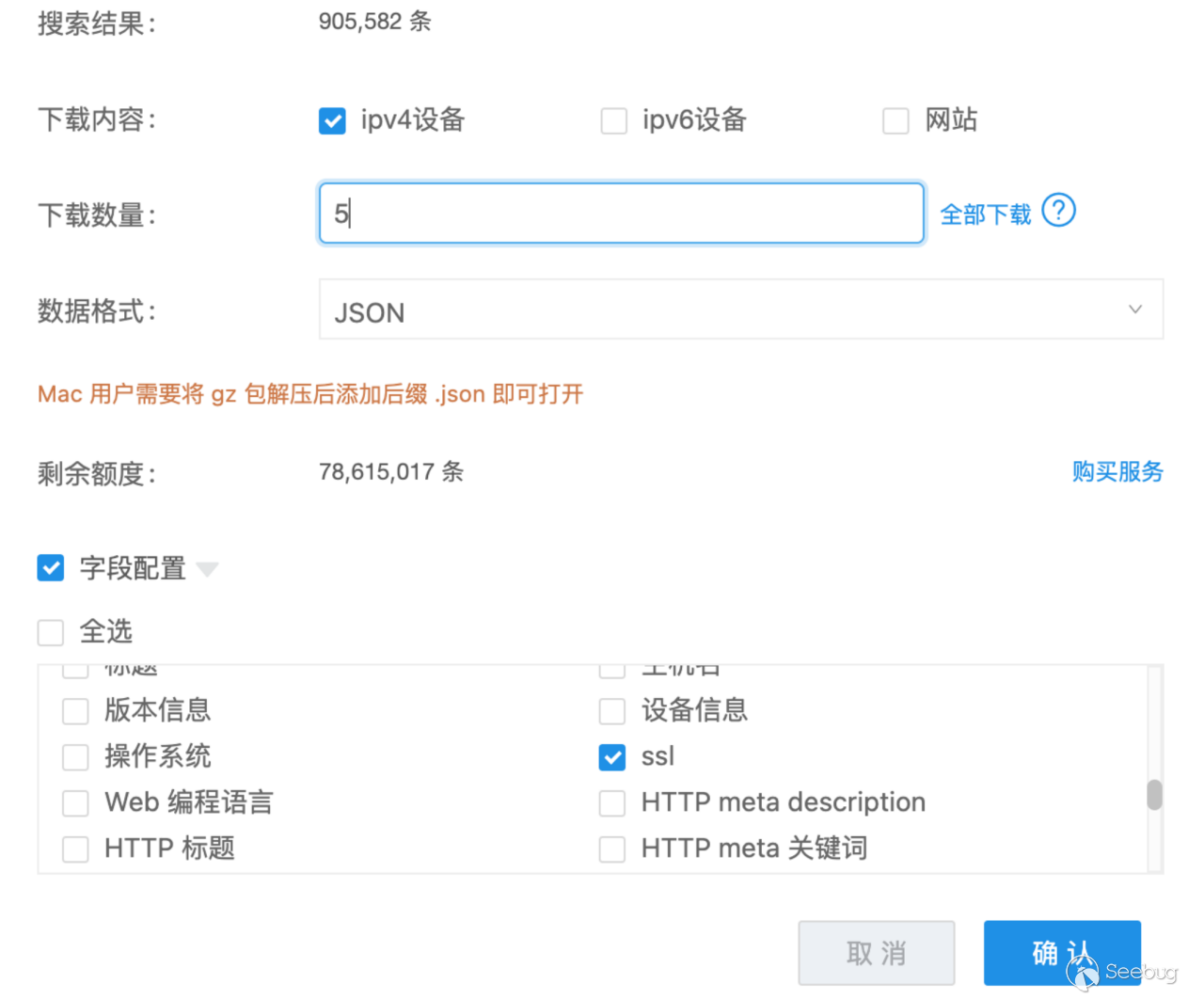1204x999 pixels.
Task: Enable the ipv4设备 checkbox
Action: (x=332, y=121)
